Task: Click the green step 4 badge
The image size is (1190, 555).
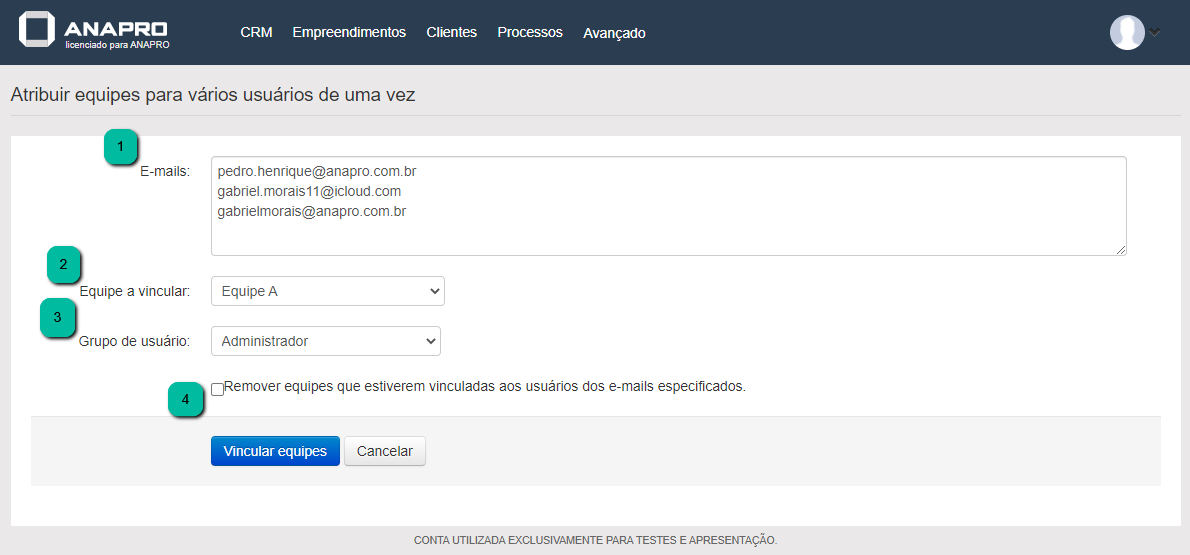Action: 184,400
